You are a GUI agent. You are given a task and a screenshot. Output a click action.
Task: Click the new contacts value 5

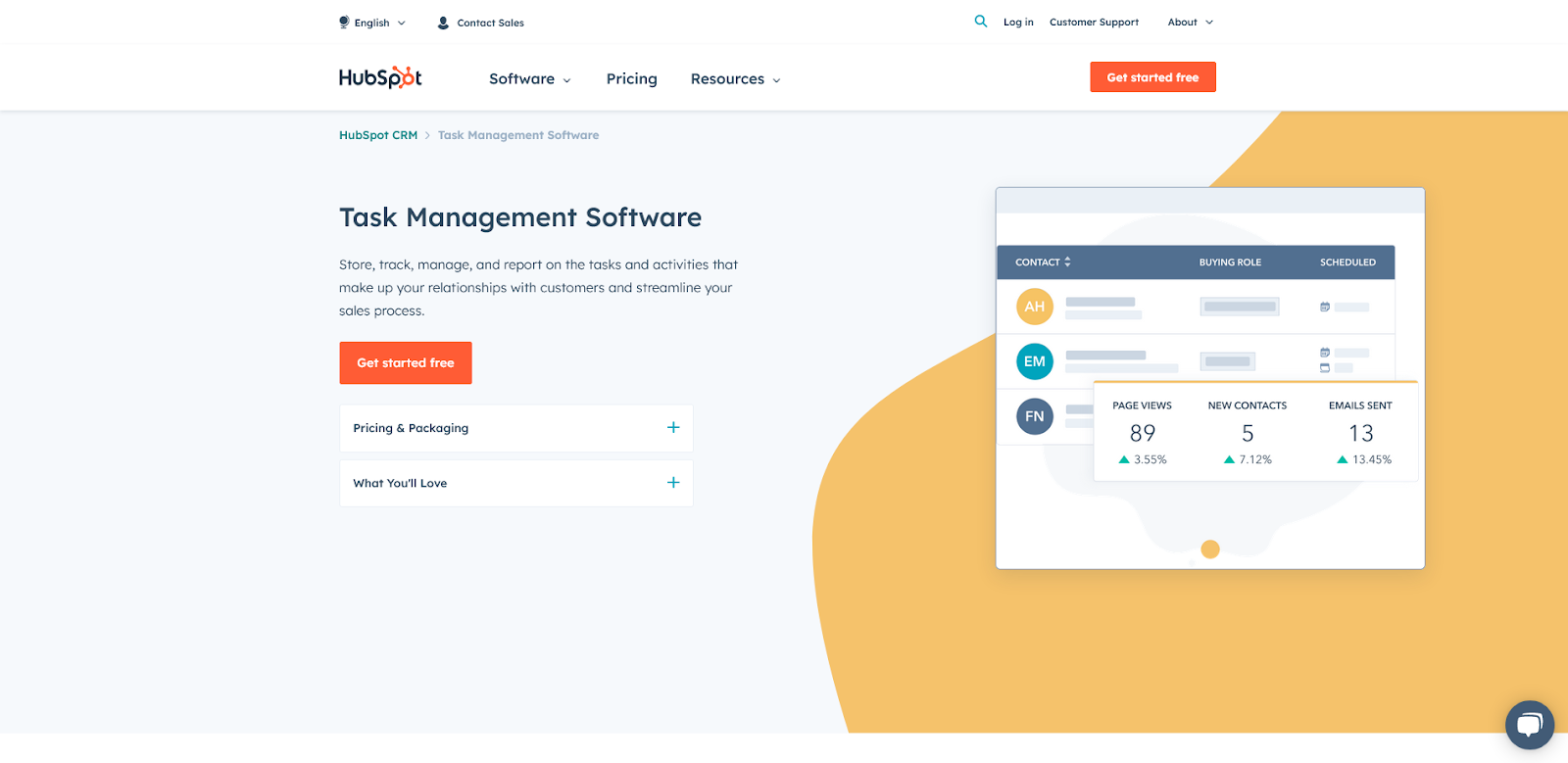(1248, 433)
